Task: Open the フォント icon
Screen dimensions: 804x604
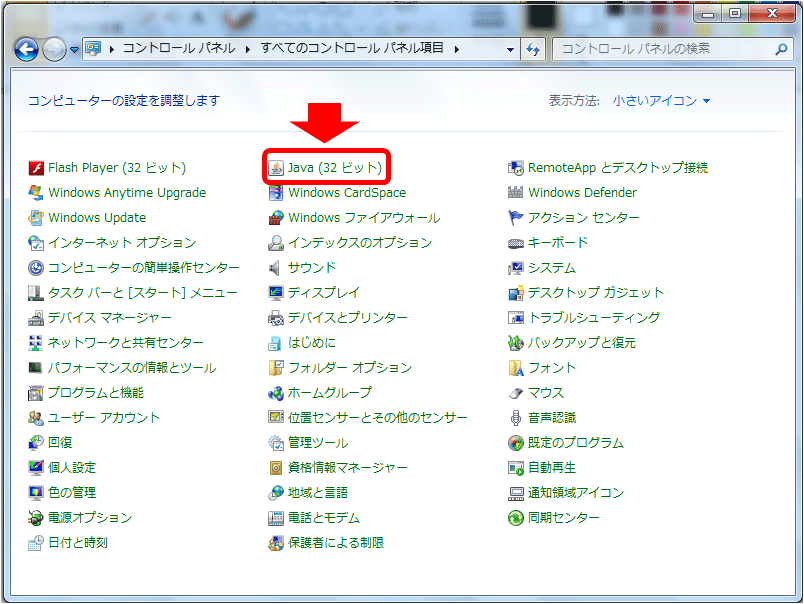Action: pyautogui.click(x=515, y=368)
